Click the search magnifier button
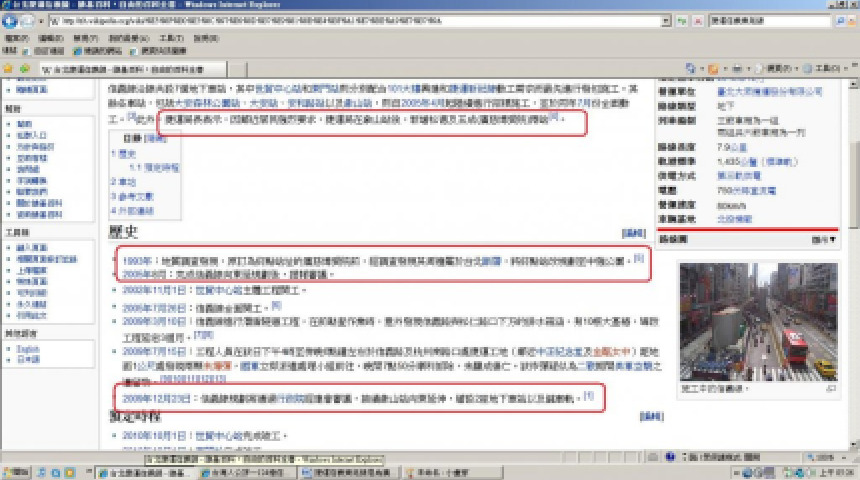 840,21
